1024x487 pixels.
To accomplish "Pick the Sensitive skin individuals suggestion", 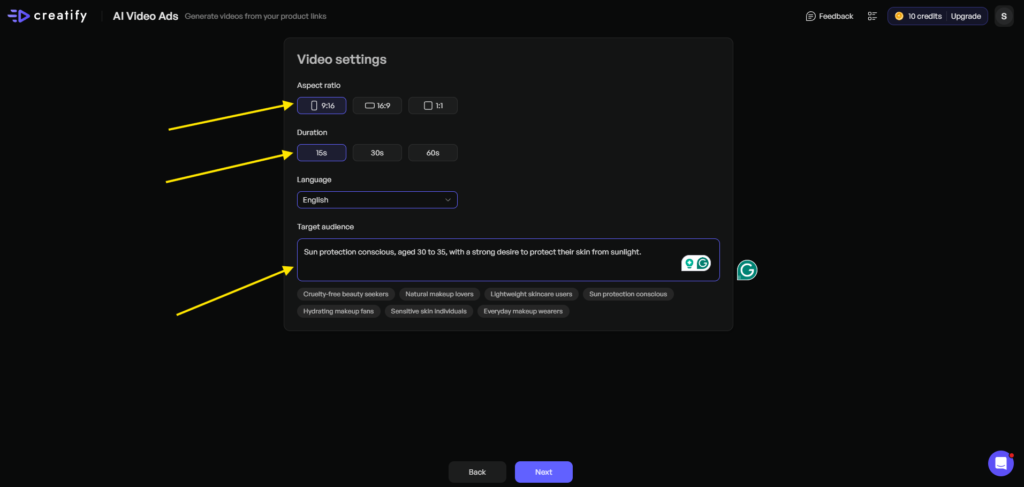I will pyautogui.click(x=429, y=311).
